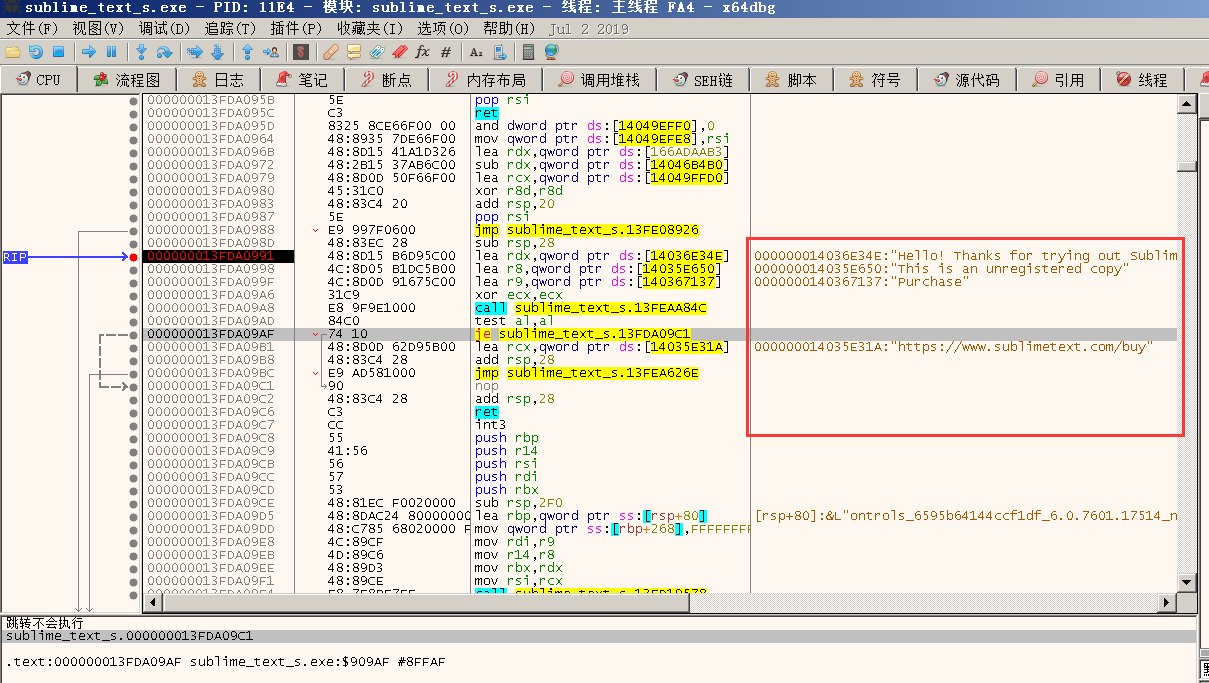Toggle breakpoint bullet at 000000013FDA09B1
1209x683 pixels.
point(134,347)
